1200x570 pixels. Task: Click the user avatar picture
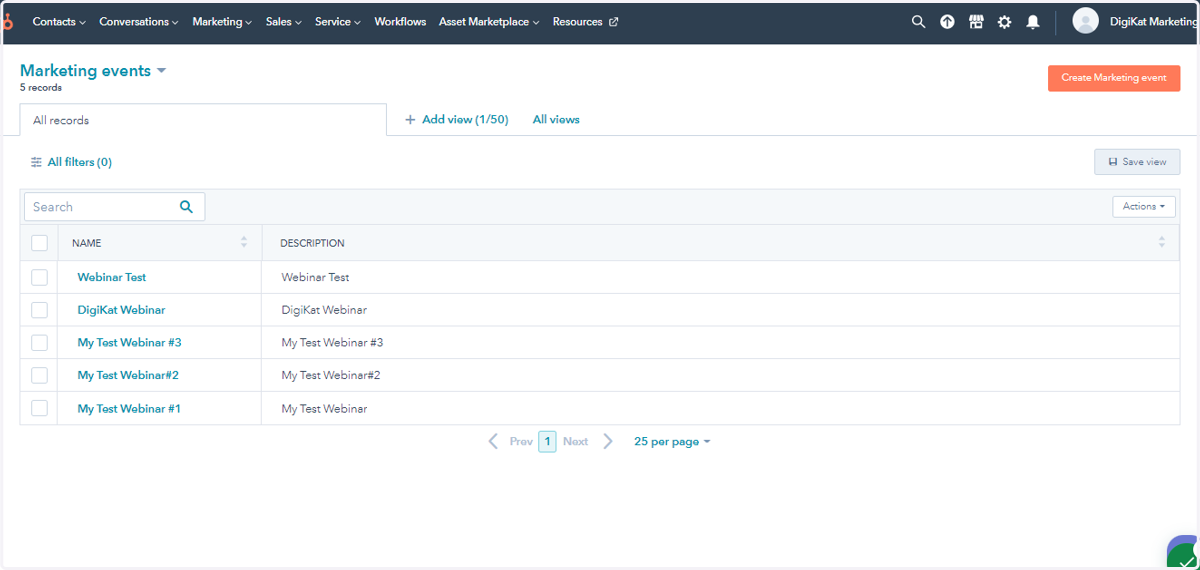(x=1085, y=21)
